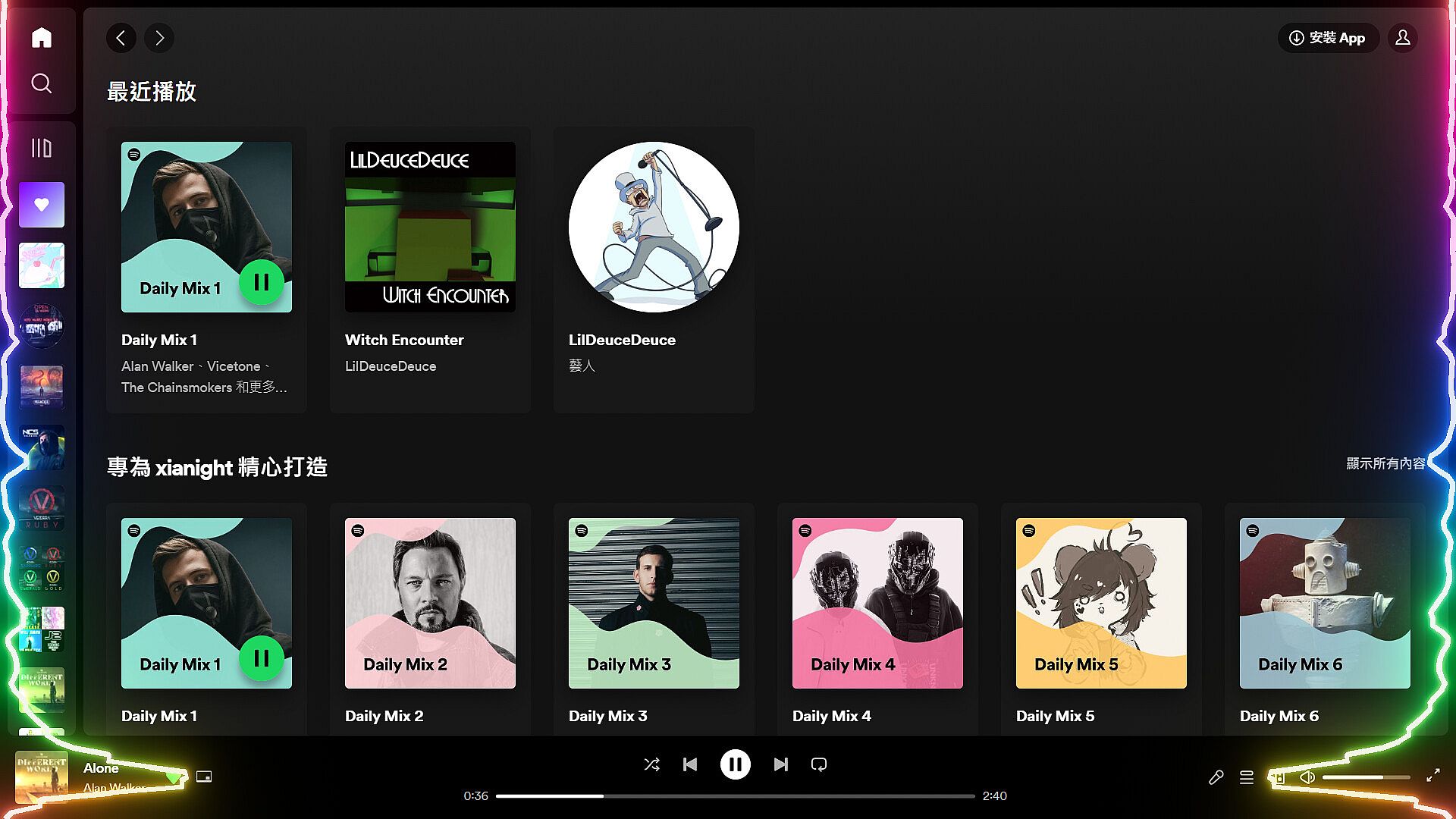1456x819 pixels.
Task: Pause Daily Mix 1 in 最近播放
Action: click(x=261, y=282)
